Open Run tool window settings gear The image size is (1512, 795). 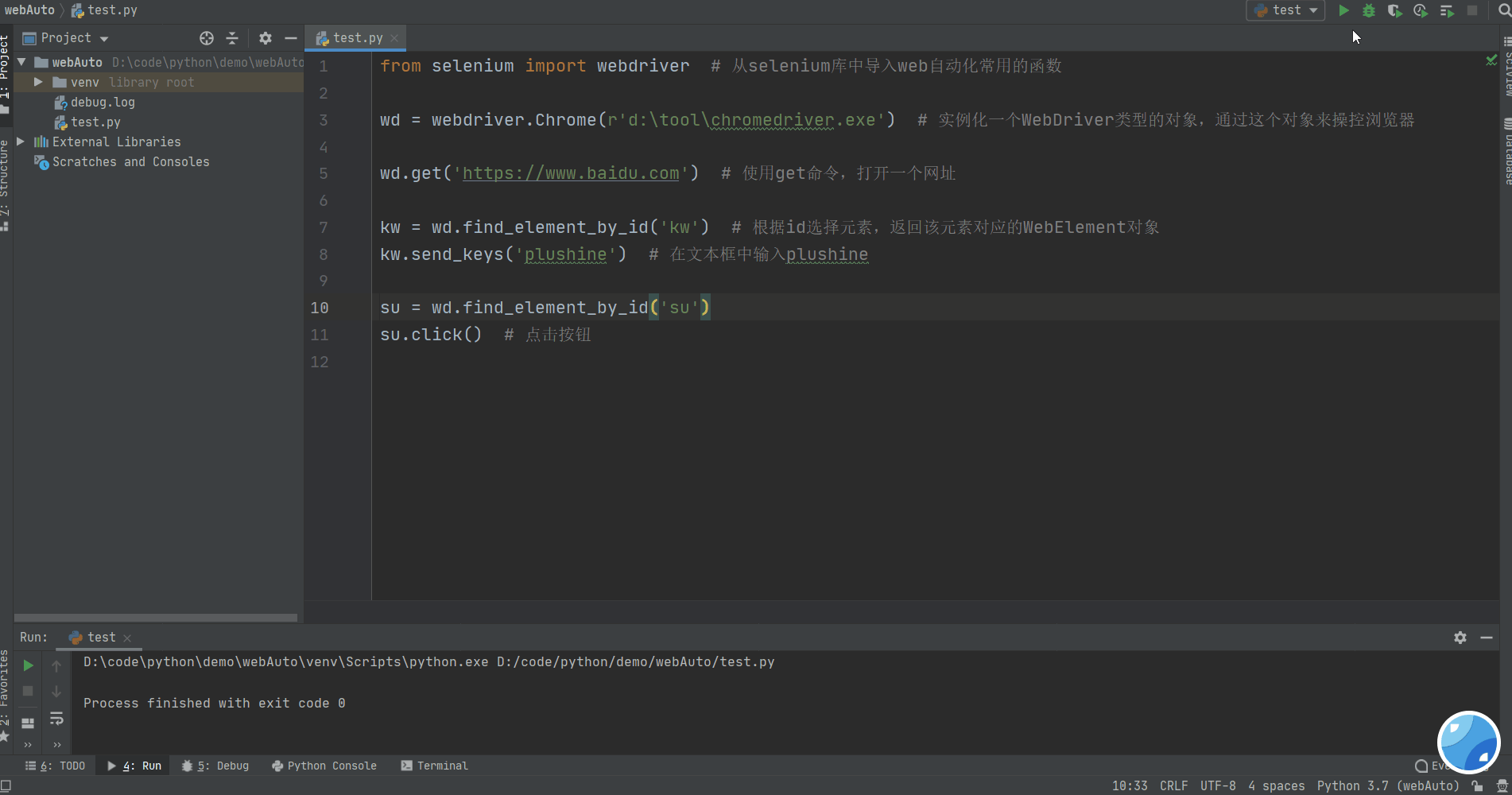[x=1460, y=637]
